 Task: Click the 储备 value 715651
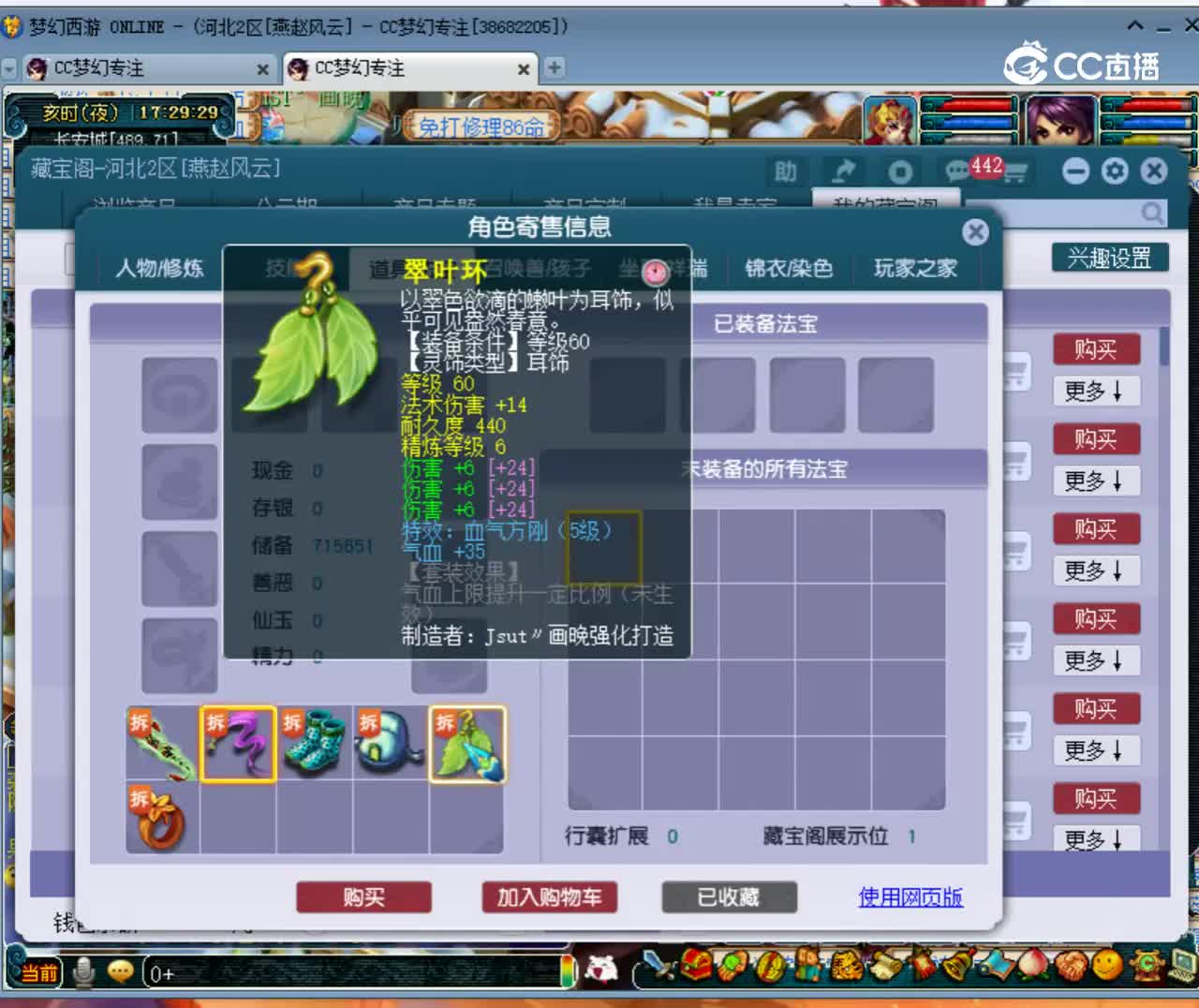343,545
